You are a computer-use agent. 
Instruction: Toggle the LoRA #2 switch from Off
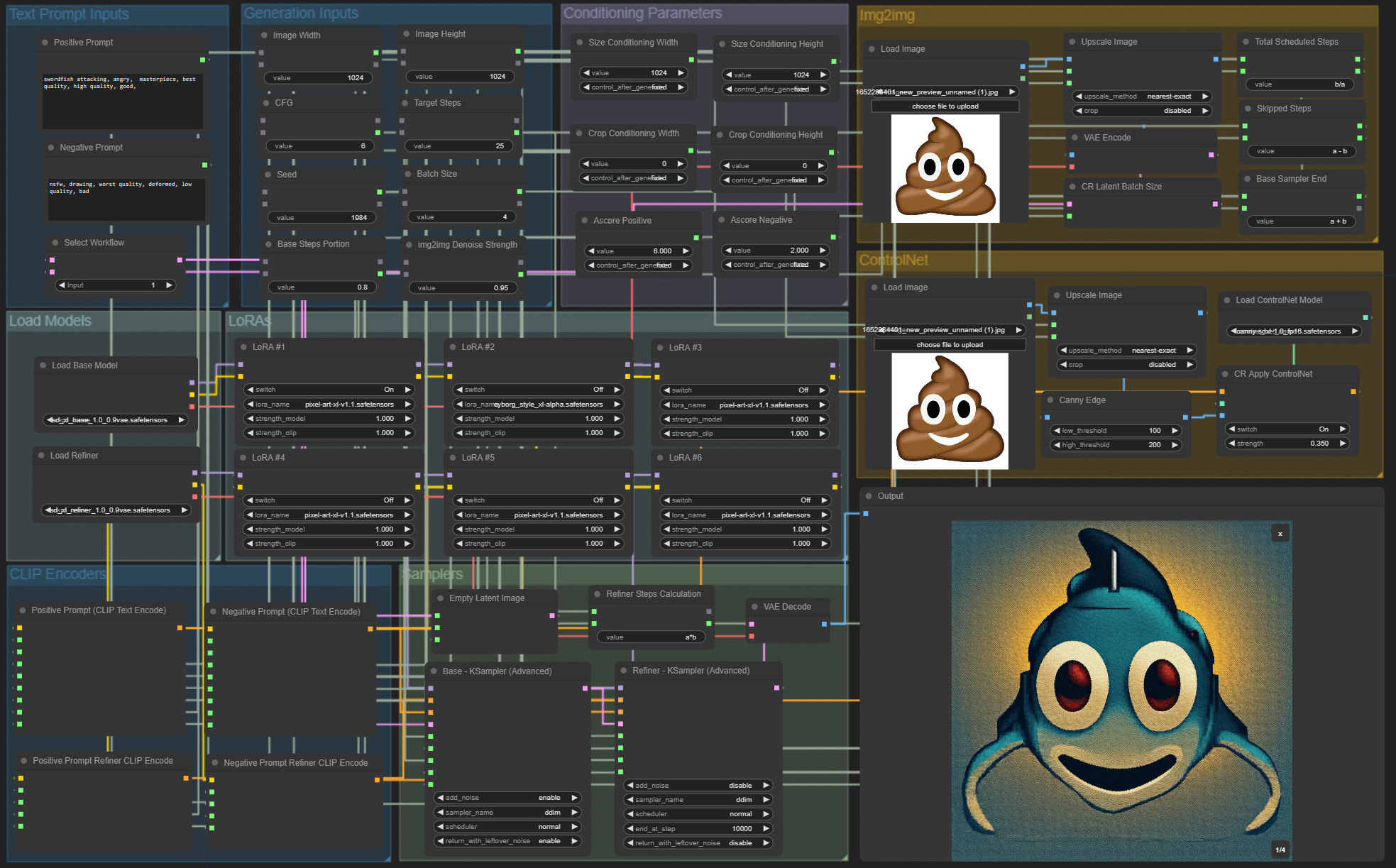(x=537, y=390)
